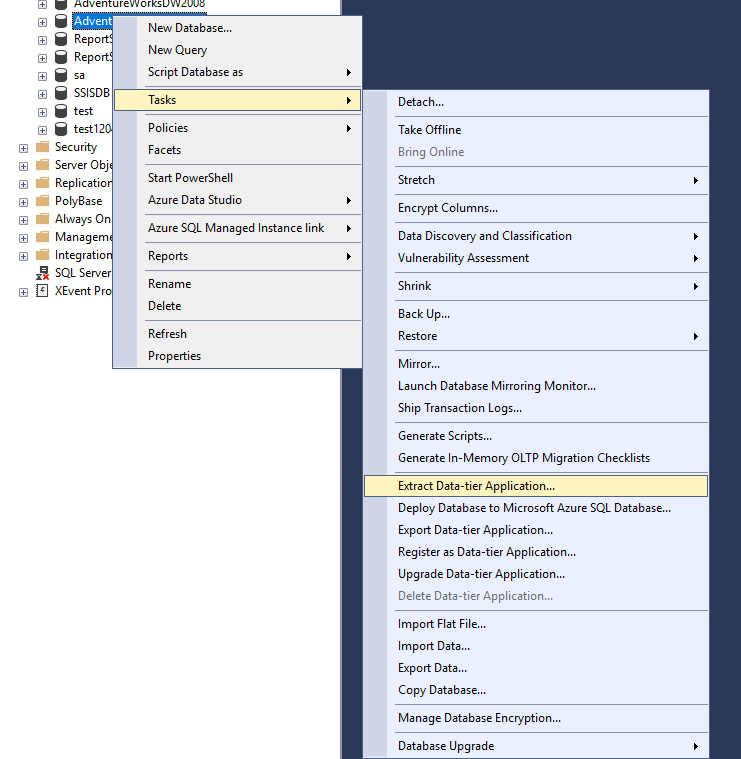741x759 pixels.
Task: Choose Register as Data-tier Application...
Action: [536, 552]
